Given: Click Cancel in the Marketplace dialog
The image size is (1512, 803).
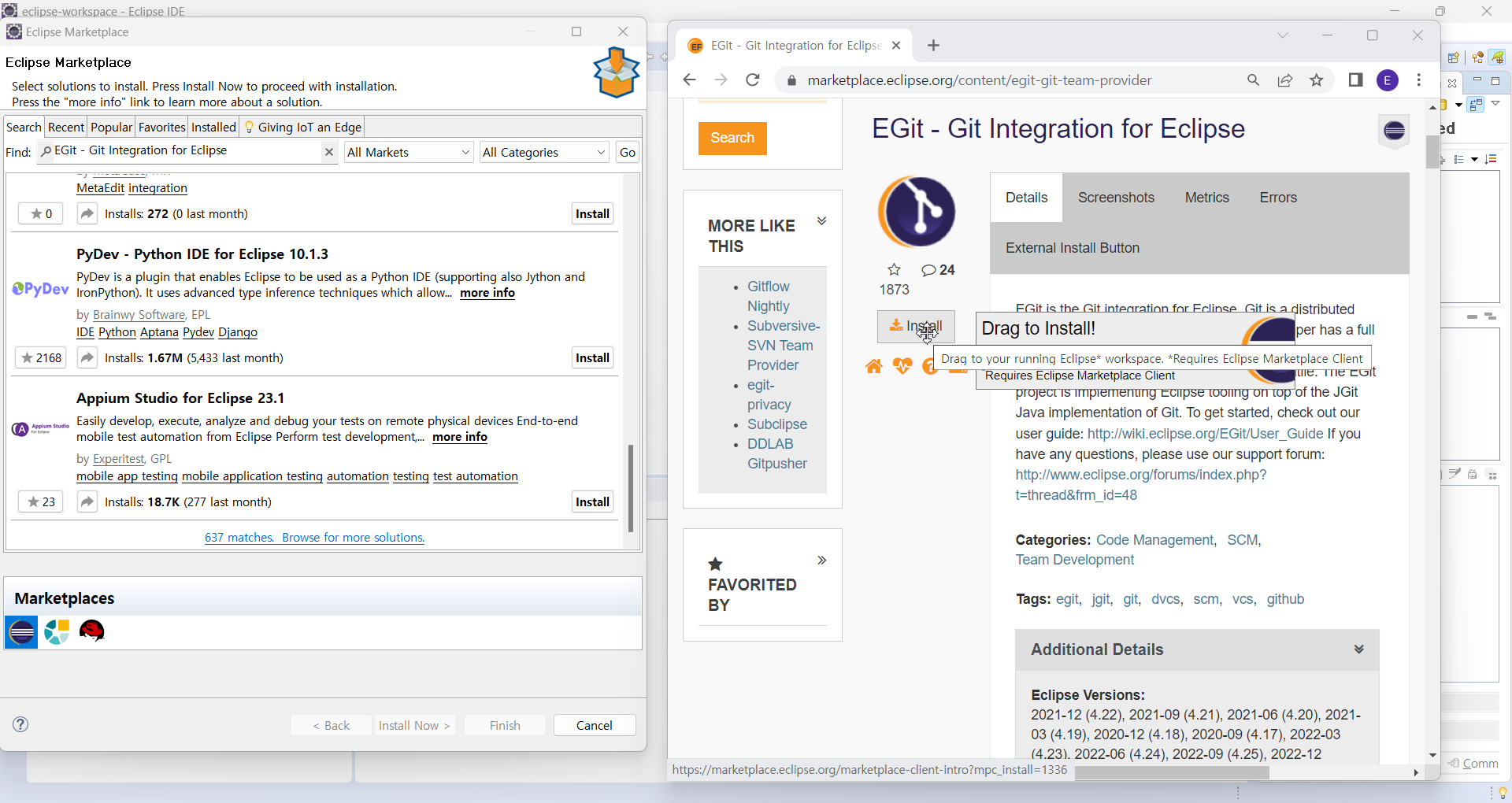Looking at the screenshot, I should coord(595,725).
